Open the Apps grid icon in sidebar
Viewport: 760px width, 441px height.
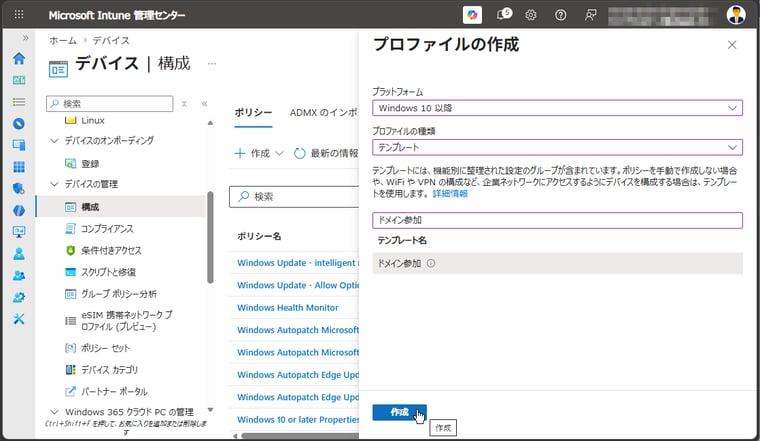tap(19, 167)
